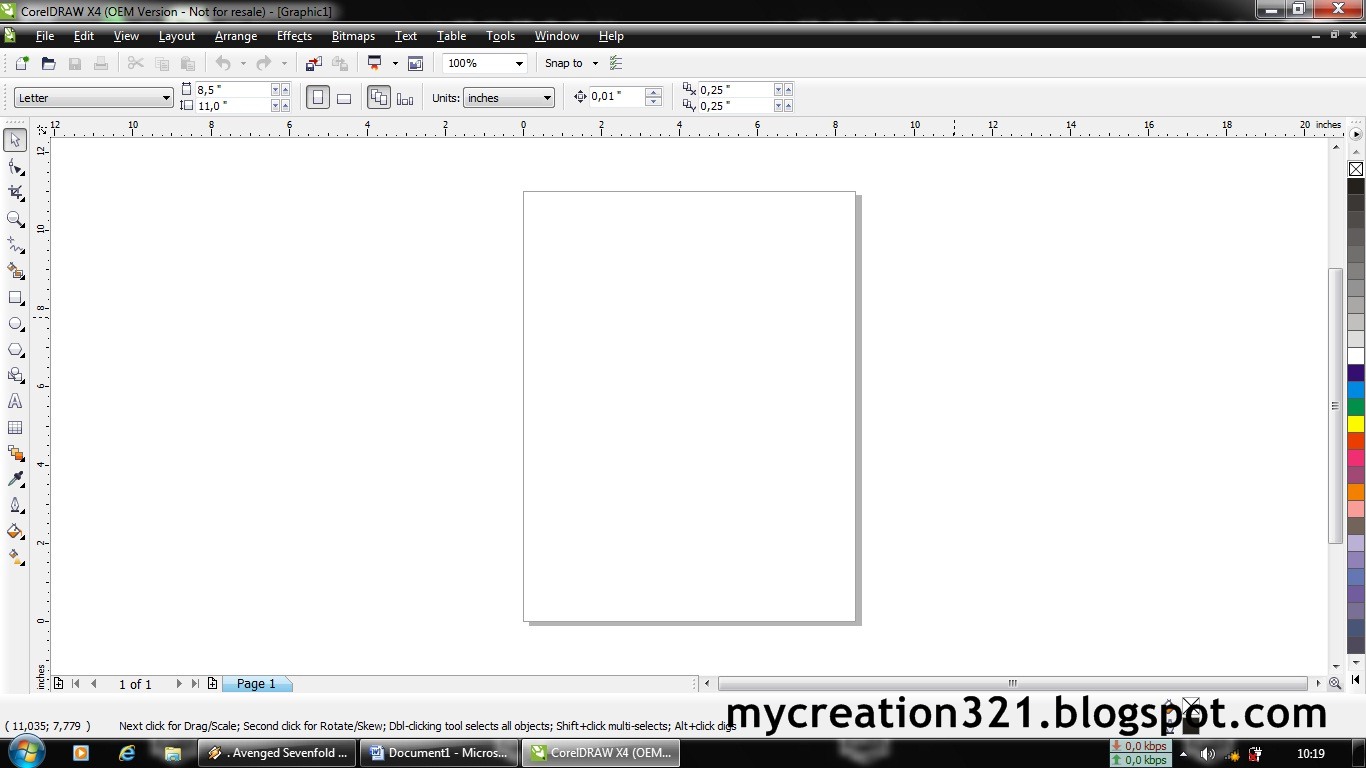Select the Basic Shapes tool

[x=15, y=376]
